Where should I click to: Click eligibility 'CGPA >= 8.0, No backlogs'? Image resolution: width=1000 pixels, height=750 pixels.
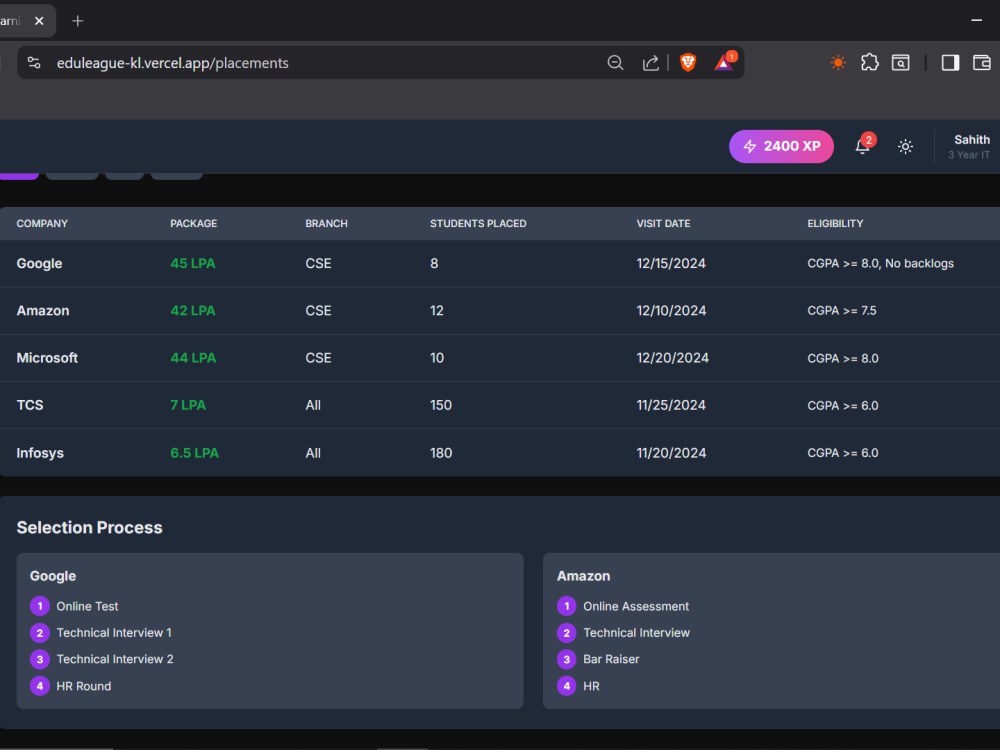pos(881,263)
